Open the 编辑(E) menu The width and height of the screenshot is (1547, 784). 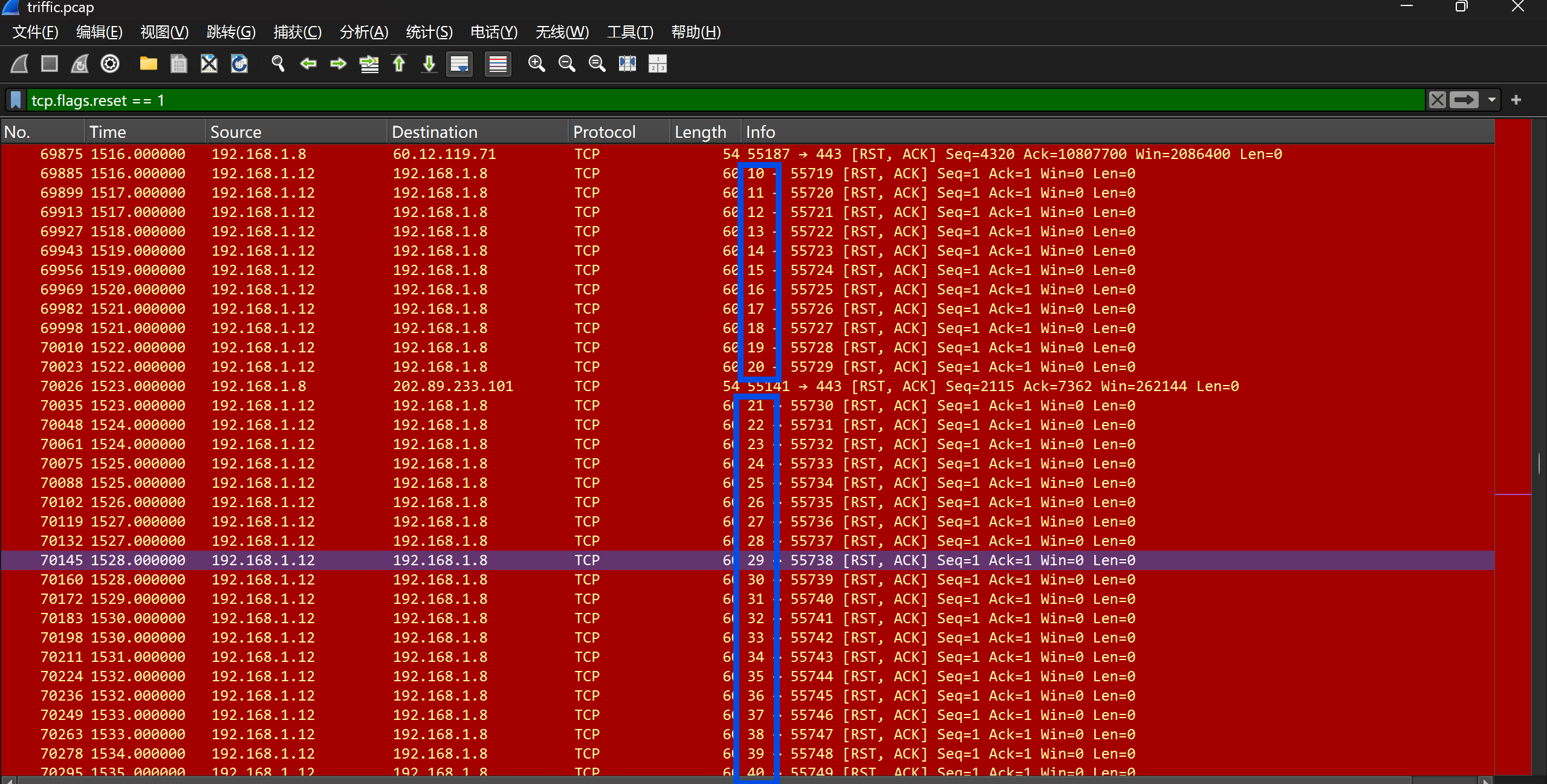100,32
